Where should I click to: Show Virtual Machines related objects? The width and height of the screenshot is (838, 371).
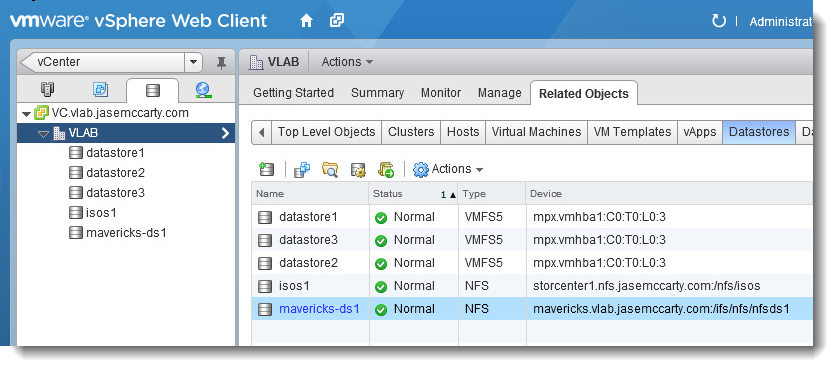[536, 132]
